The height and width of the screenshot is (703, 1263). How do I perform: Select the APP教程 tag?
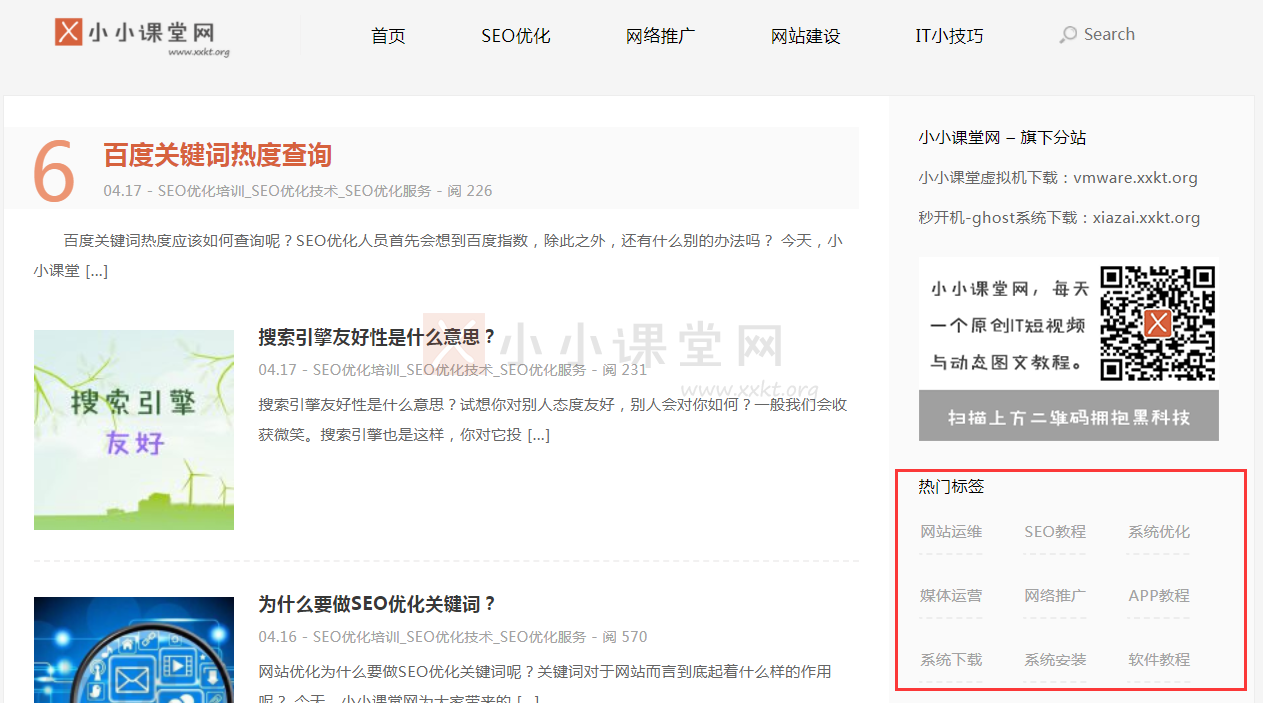[1159, 596]
